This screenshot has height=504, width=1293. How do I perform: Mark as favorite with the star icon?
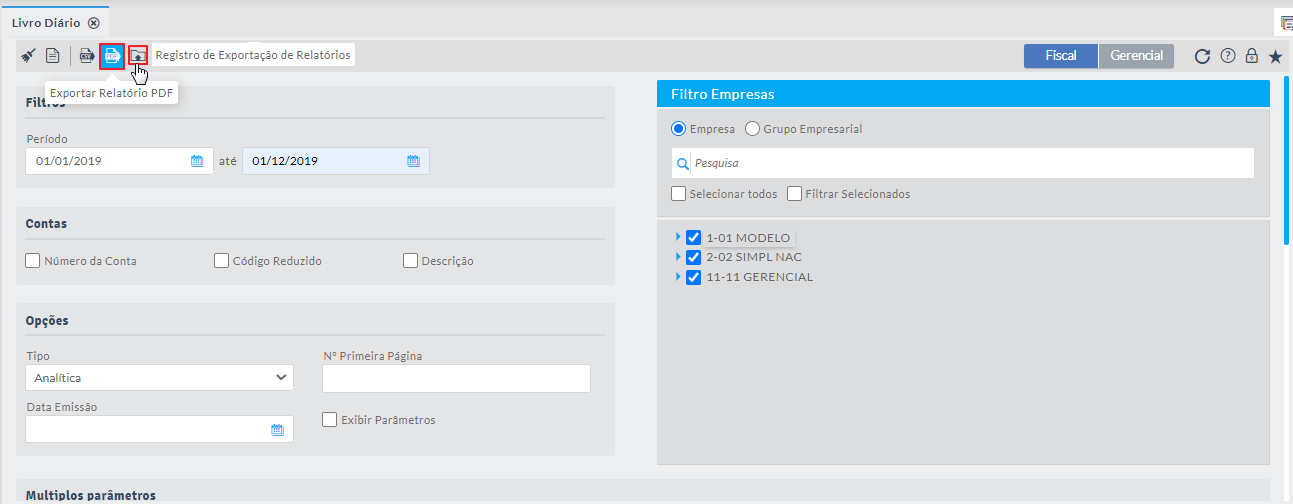point(1275,57)
